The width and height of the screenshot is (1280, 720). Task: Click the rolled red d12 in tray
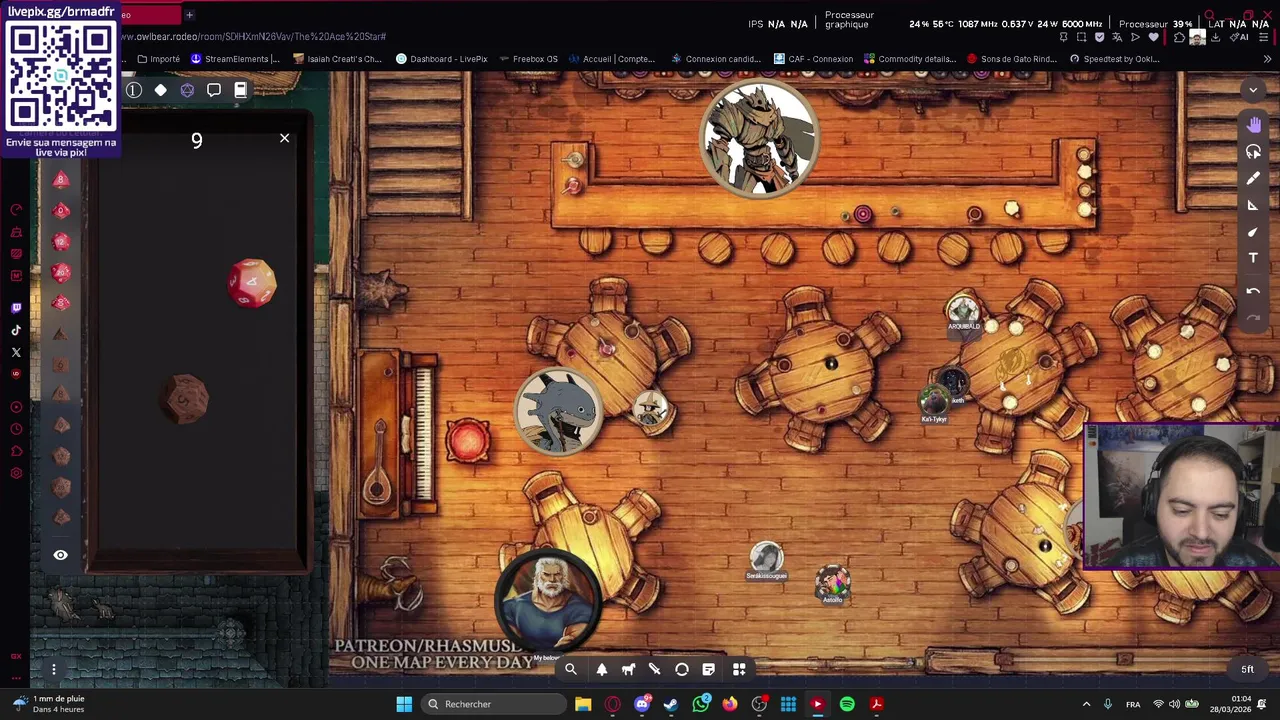pos(251,283)
